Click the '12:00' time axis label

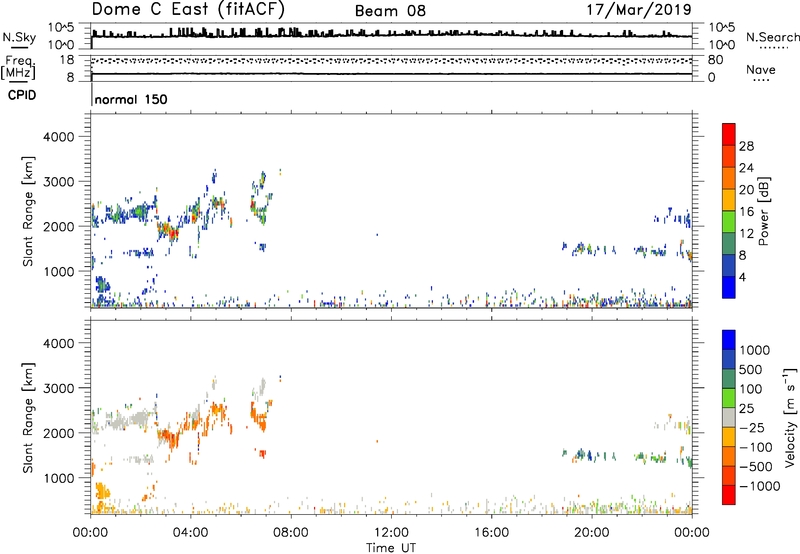click(391, 533)
